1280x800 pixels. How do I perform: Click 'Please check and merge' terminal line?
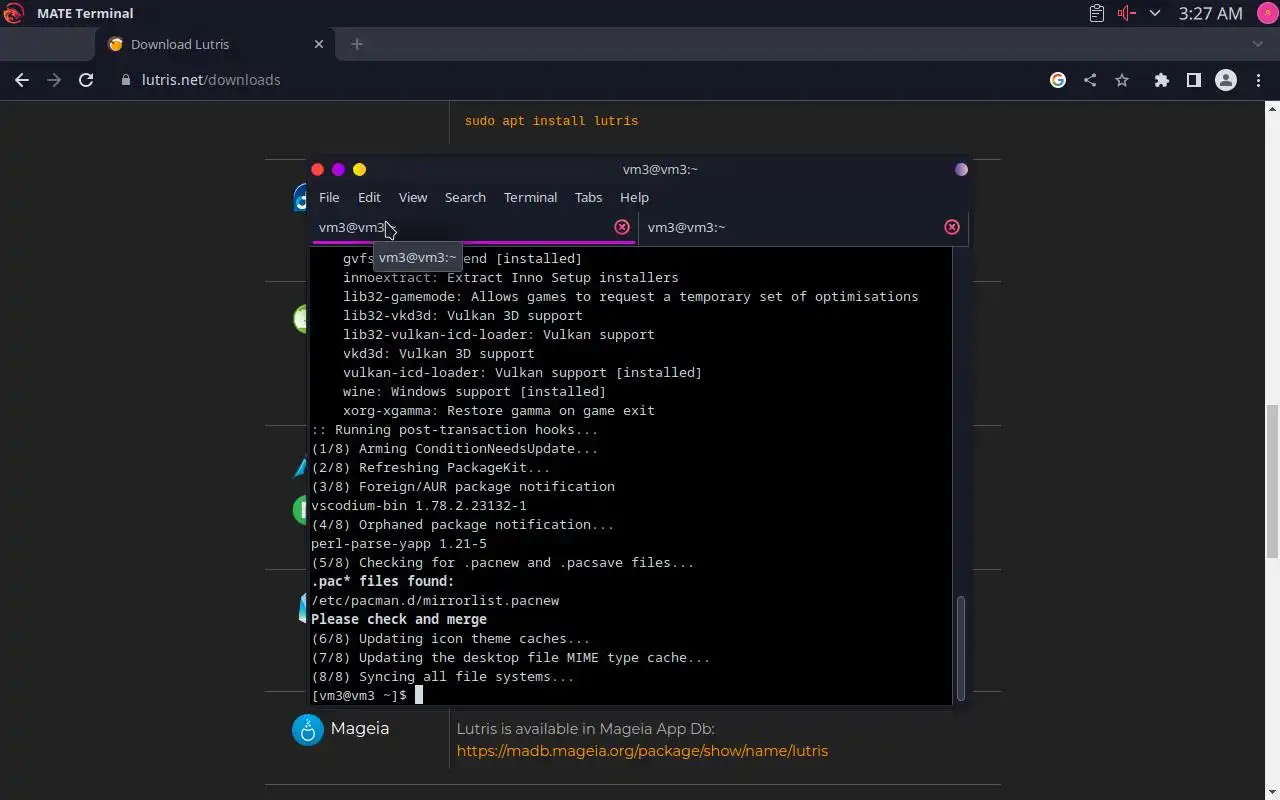(x=399, y=620)
